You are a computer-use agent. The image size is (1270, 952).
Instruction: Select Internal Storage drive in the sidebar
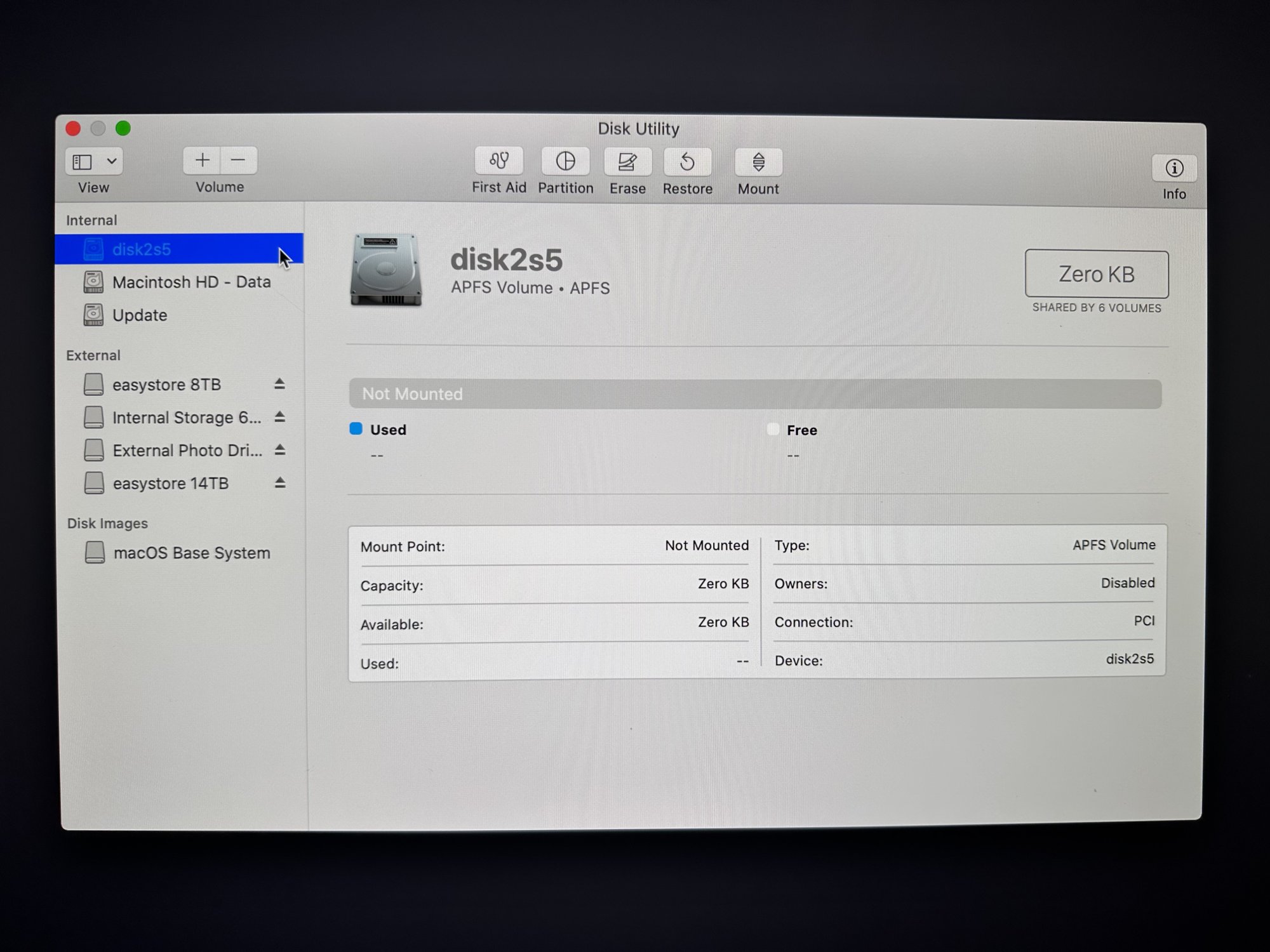tap(186, 418)
